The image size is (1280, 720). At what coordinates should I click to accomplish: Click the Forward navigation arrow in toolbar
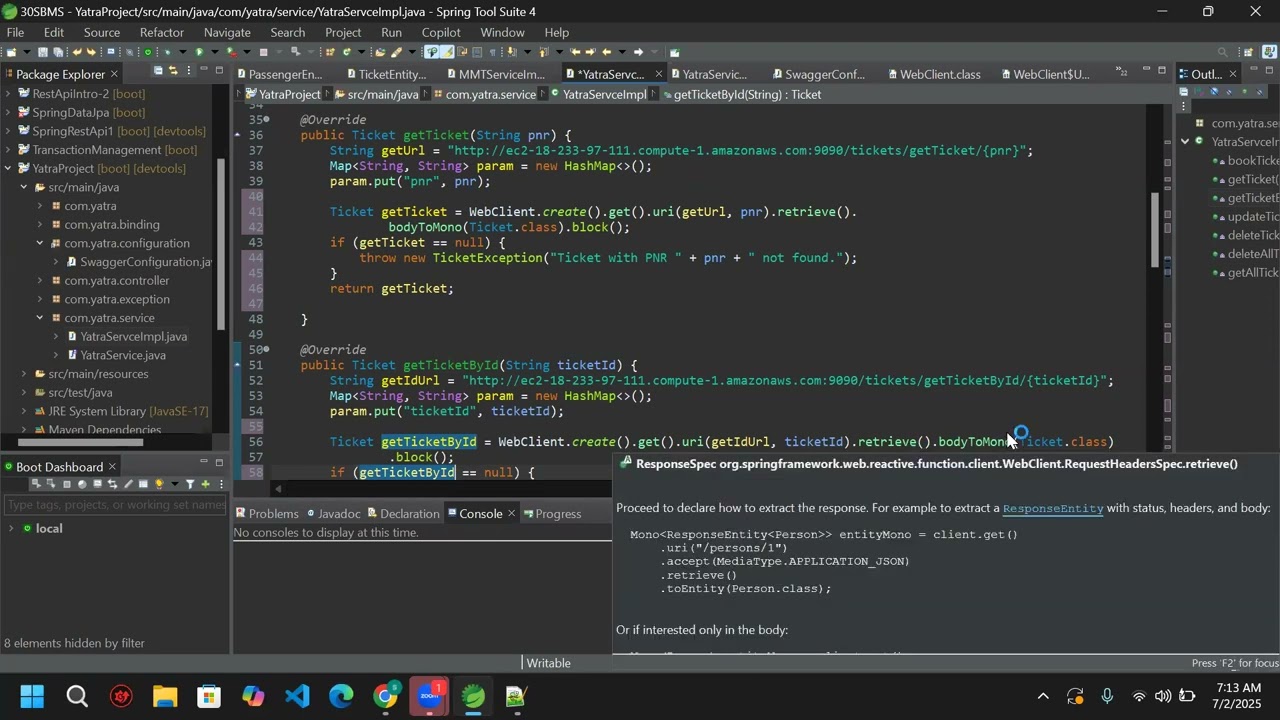[x=638, y=52]
